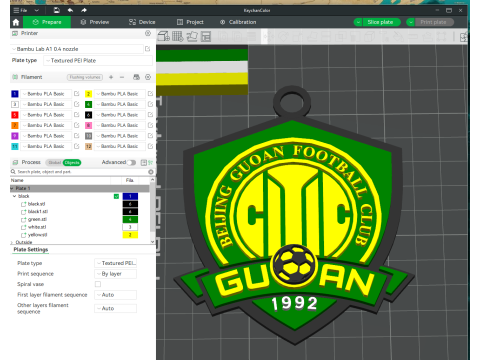This screenshot has width=480, height=360.
Task: Click the Undo arrow icon
Action: pyautogui.click(x=70, y=10)
